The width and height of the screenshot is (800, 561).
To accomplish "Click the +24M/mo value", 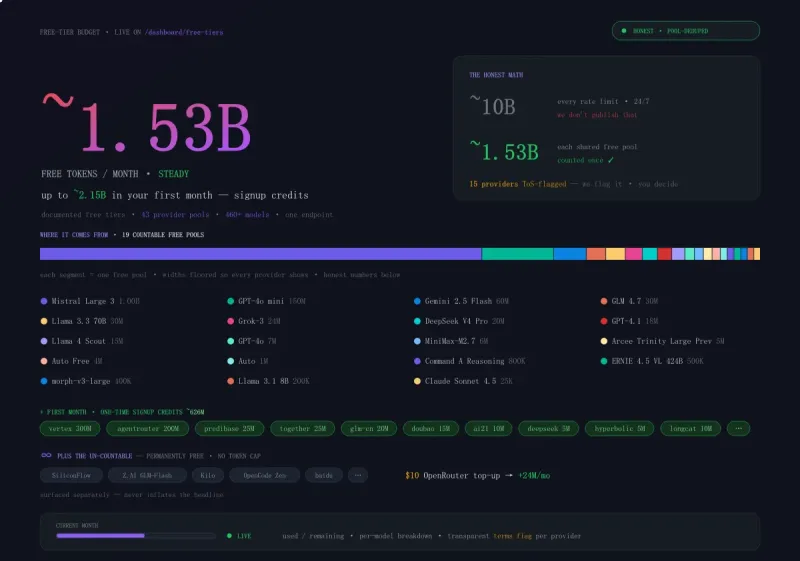I will [534, 475].
